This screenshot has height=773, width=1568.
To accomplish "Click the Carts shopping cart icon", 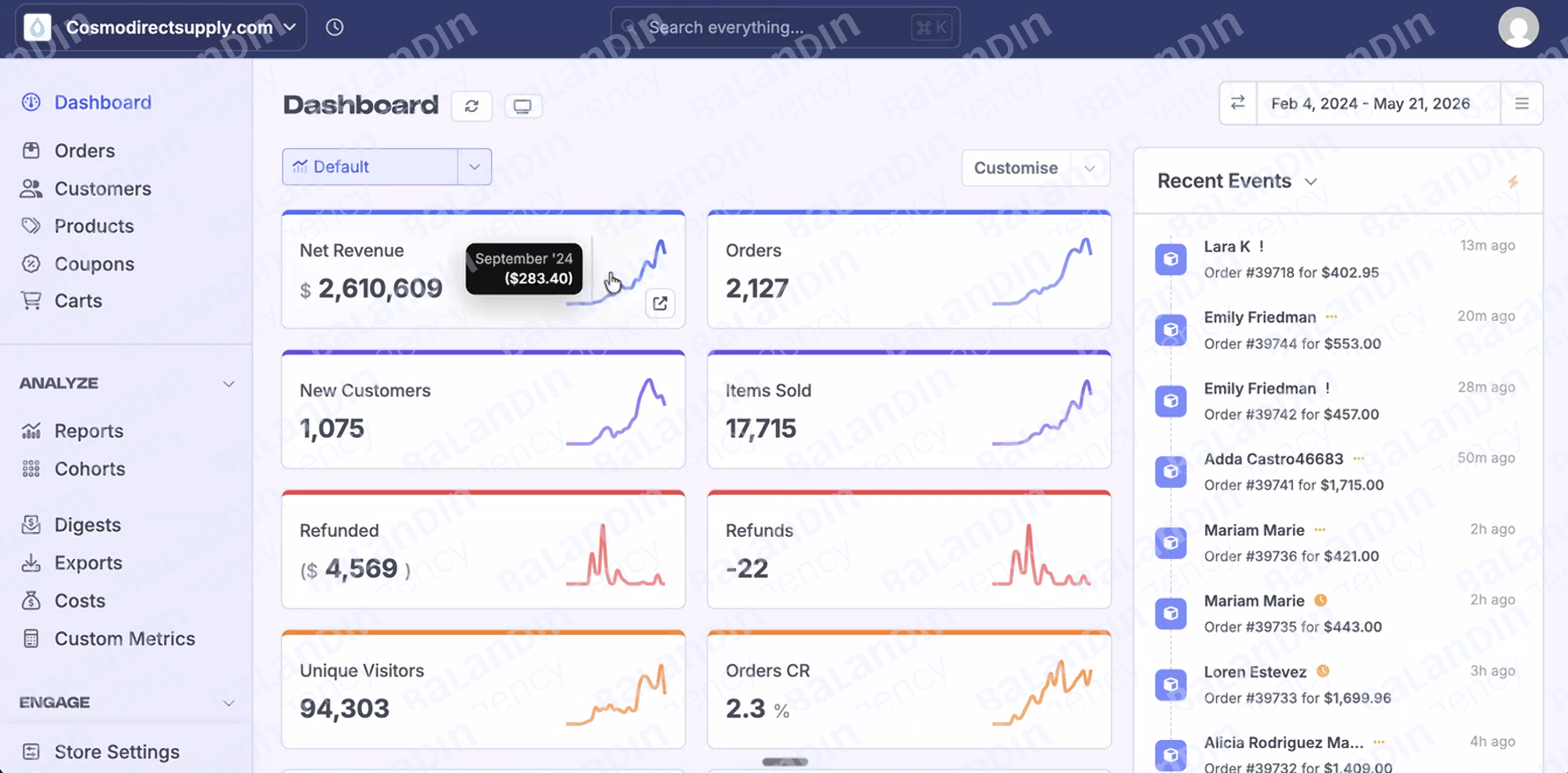I will point(31,301).
